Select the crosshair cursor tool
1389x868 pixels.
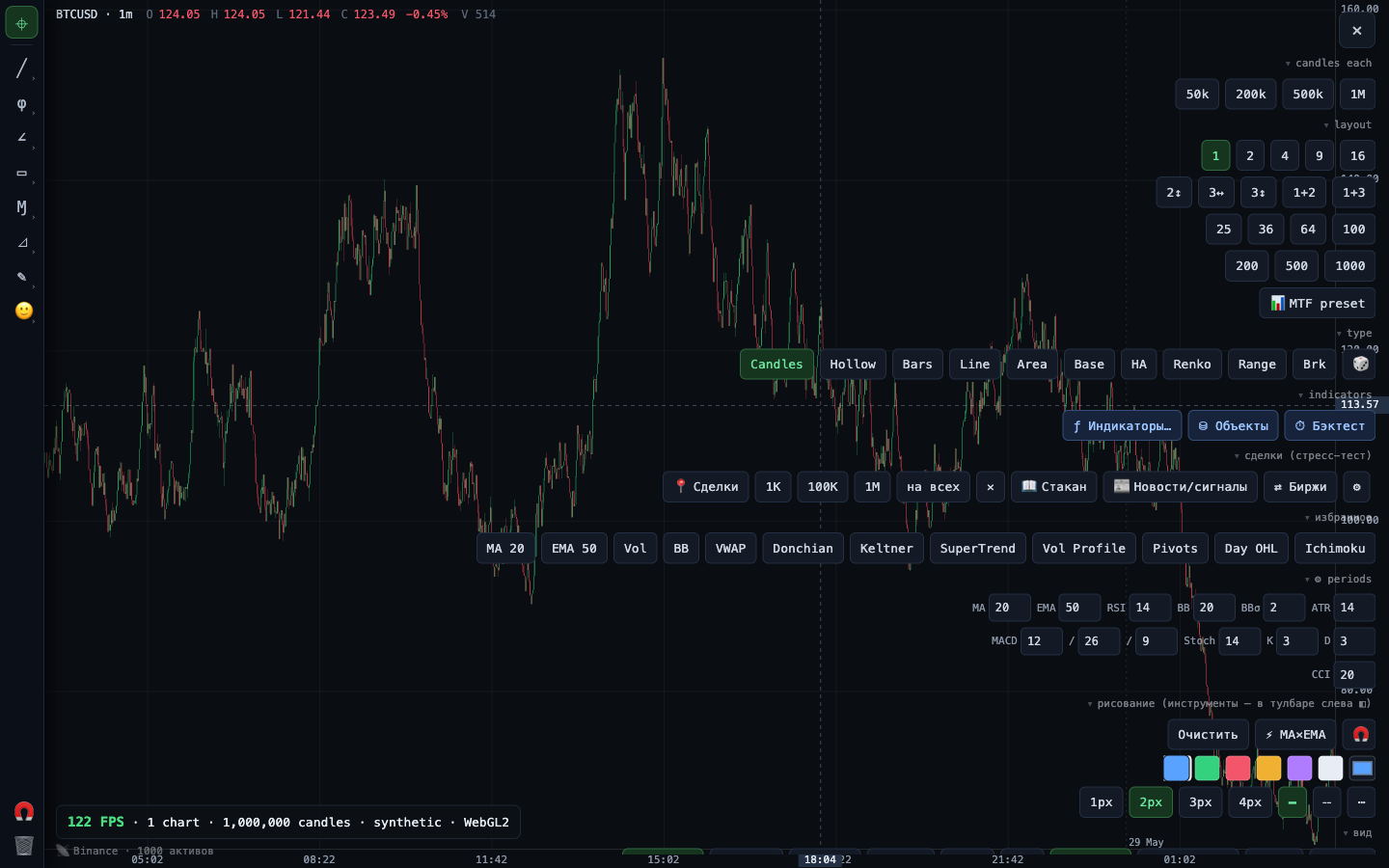[x=21, y=22]
